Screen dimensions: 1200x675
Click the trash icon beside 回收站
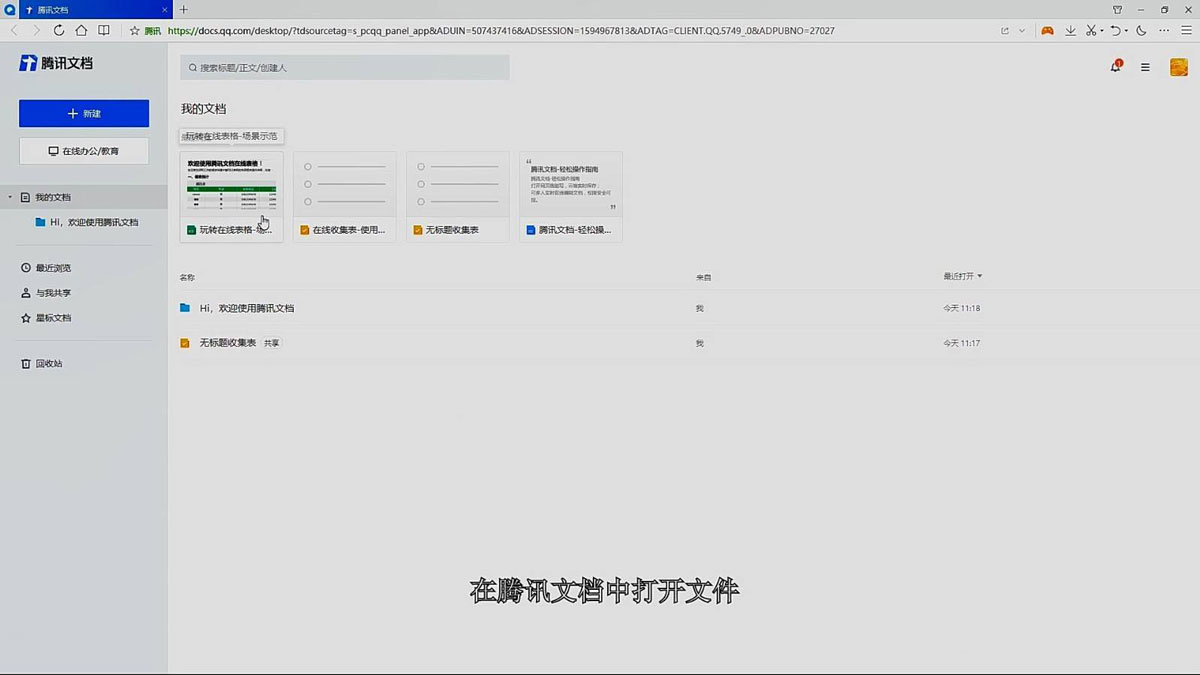pyautogui.click(x=26, y=364)
